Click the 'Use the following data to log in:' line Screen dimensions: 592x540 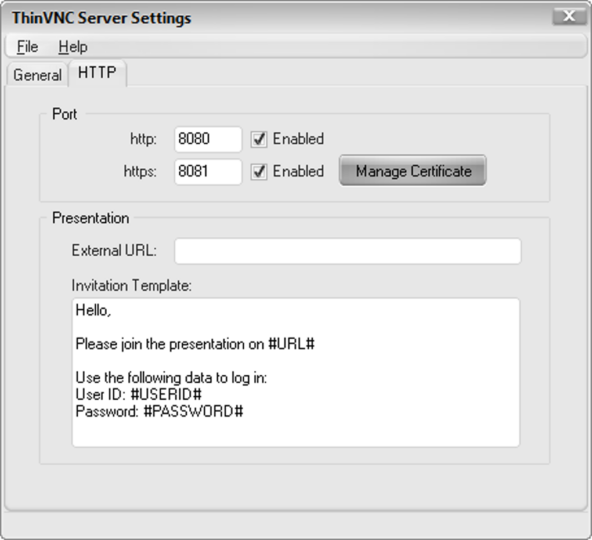pos(171,378)
